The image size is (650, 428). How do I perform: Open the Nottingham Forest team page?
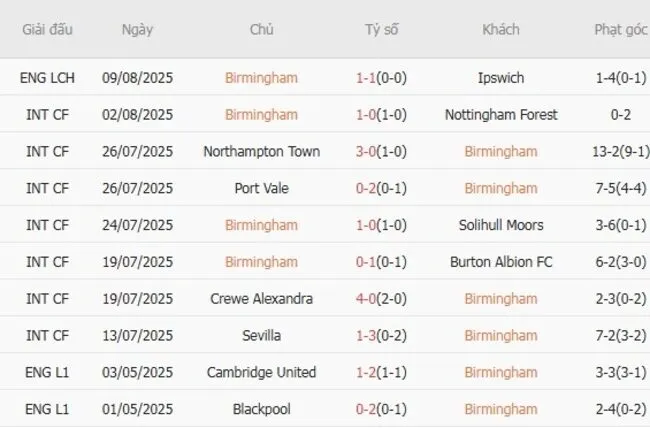(x=501, y=115)
